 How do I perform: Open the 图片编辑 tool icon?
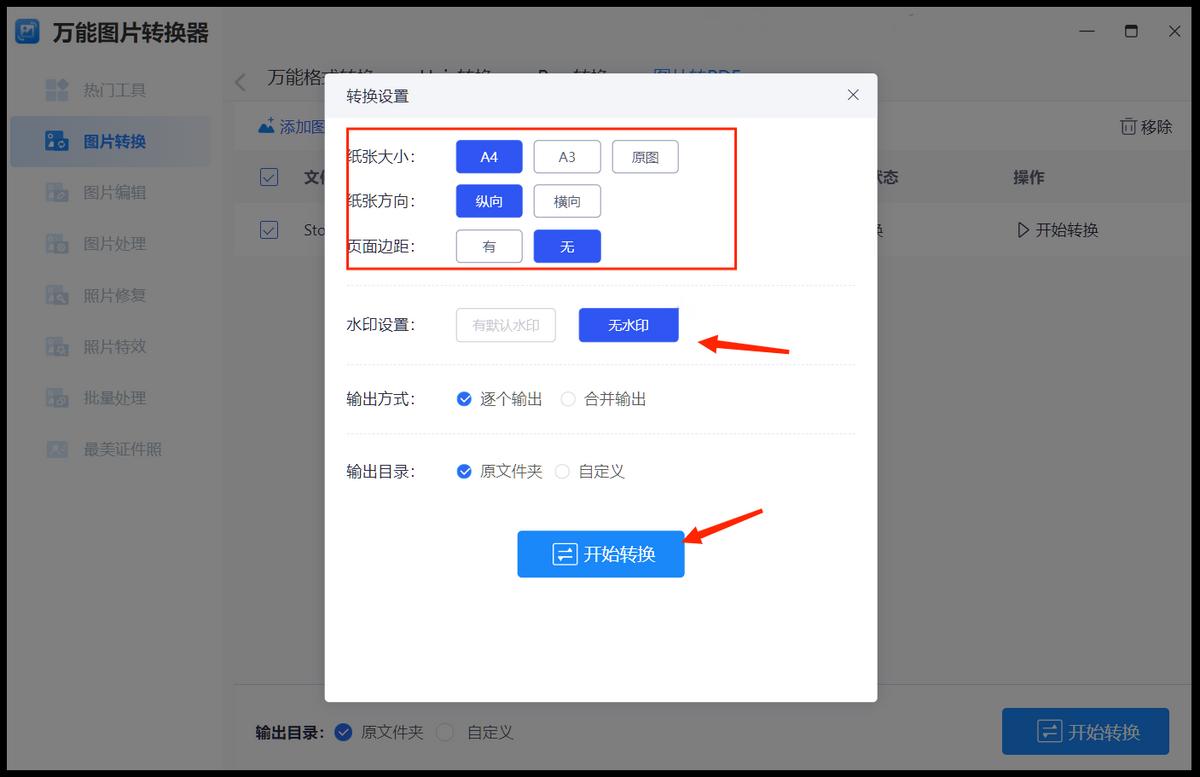point(55,192)
